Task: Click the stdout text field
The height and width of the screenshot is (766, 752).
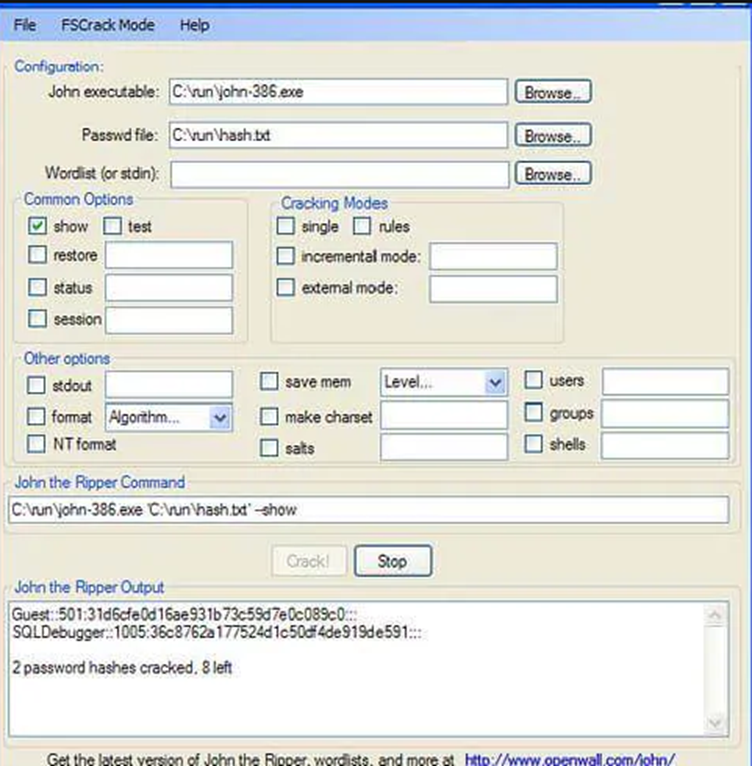Action: (x=169, y=384)
